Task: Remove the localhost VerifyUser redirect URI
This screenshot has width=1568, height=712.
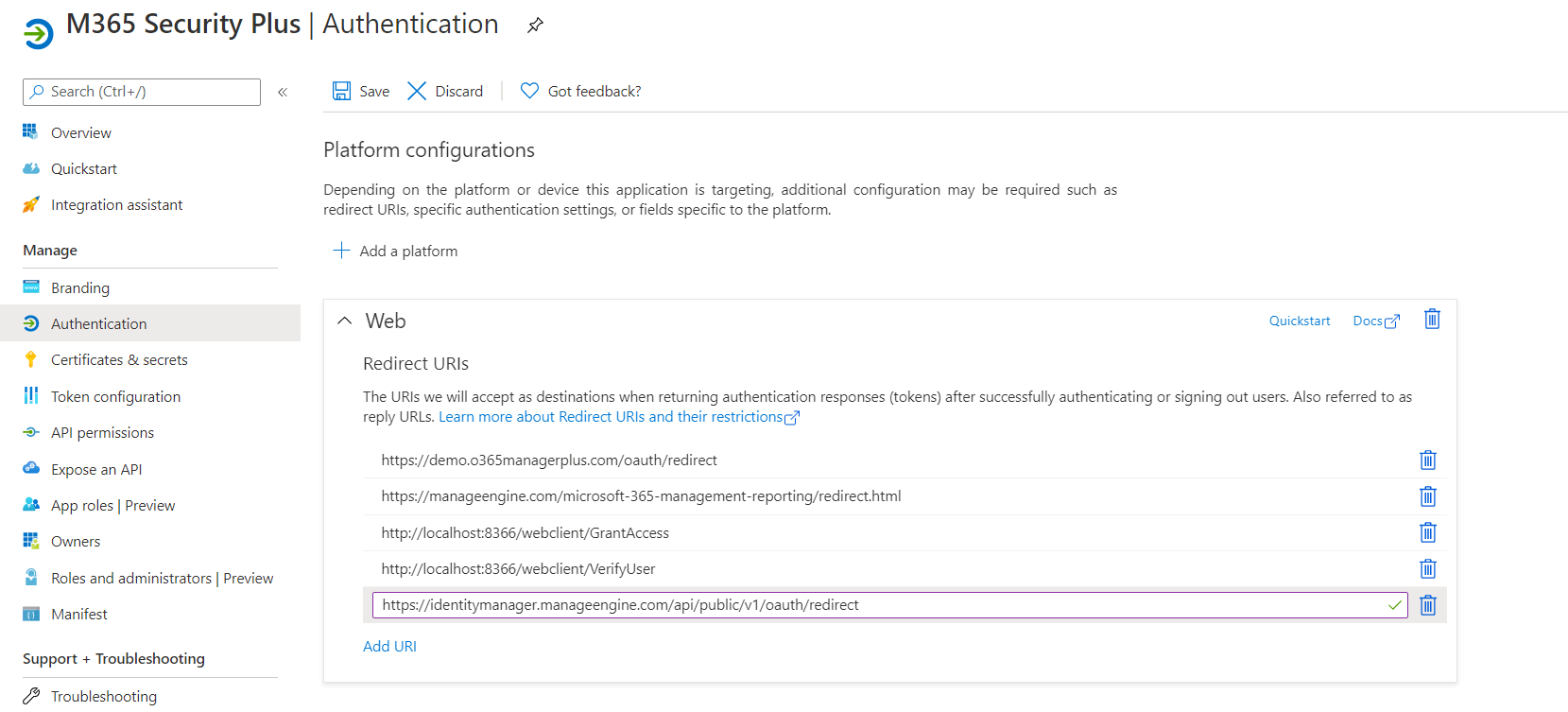Action: pos(1427,569)
